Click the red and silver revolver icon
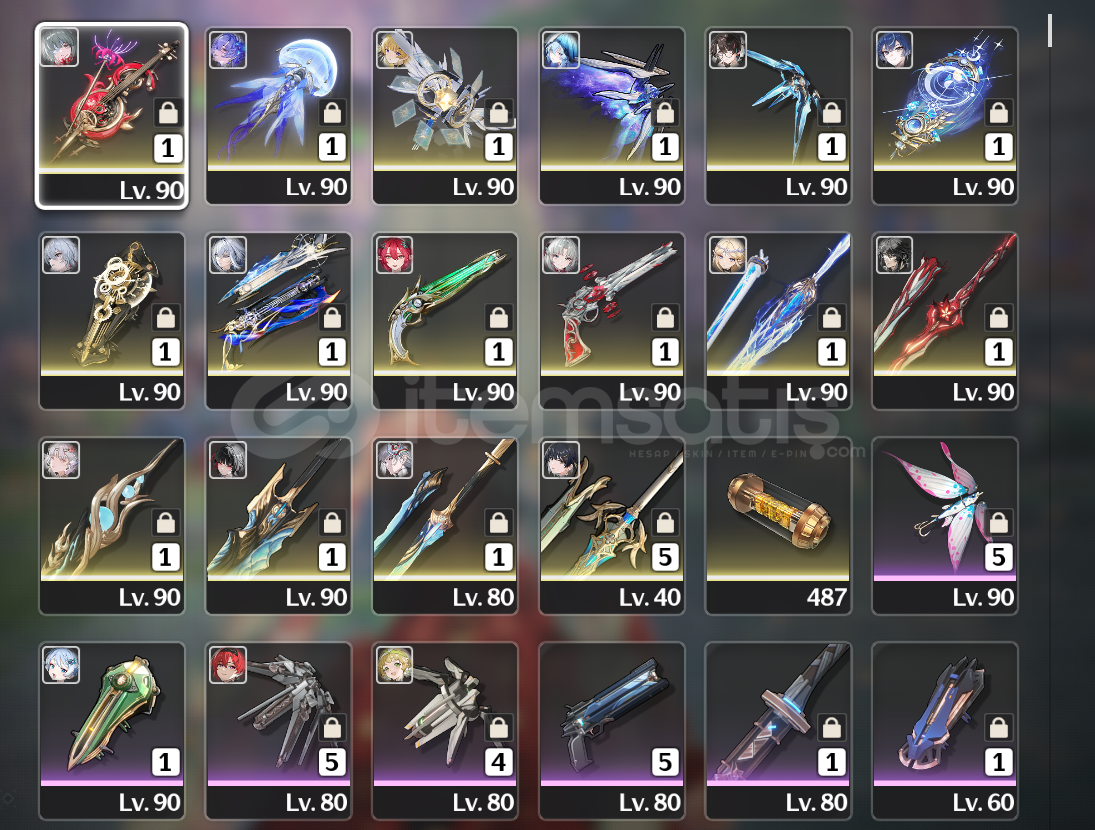This screenshot has width=1095, height=830. click(612, 320)
